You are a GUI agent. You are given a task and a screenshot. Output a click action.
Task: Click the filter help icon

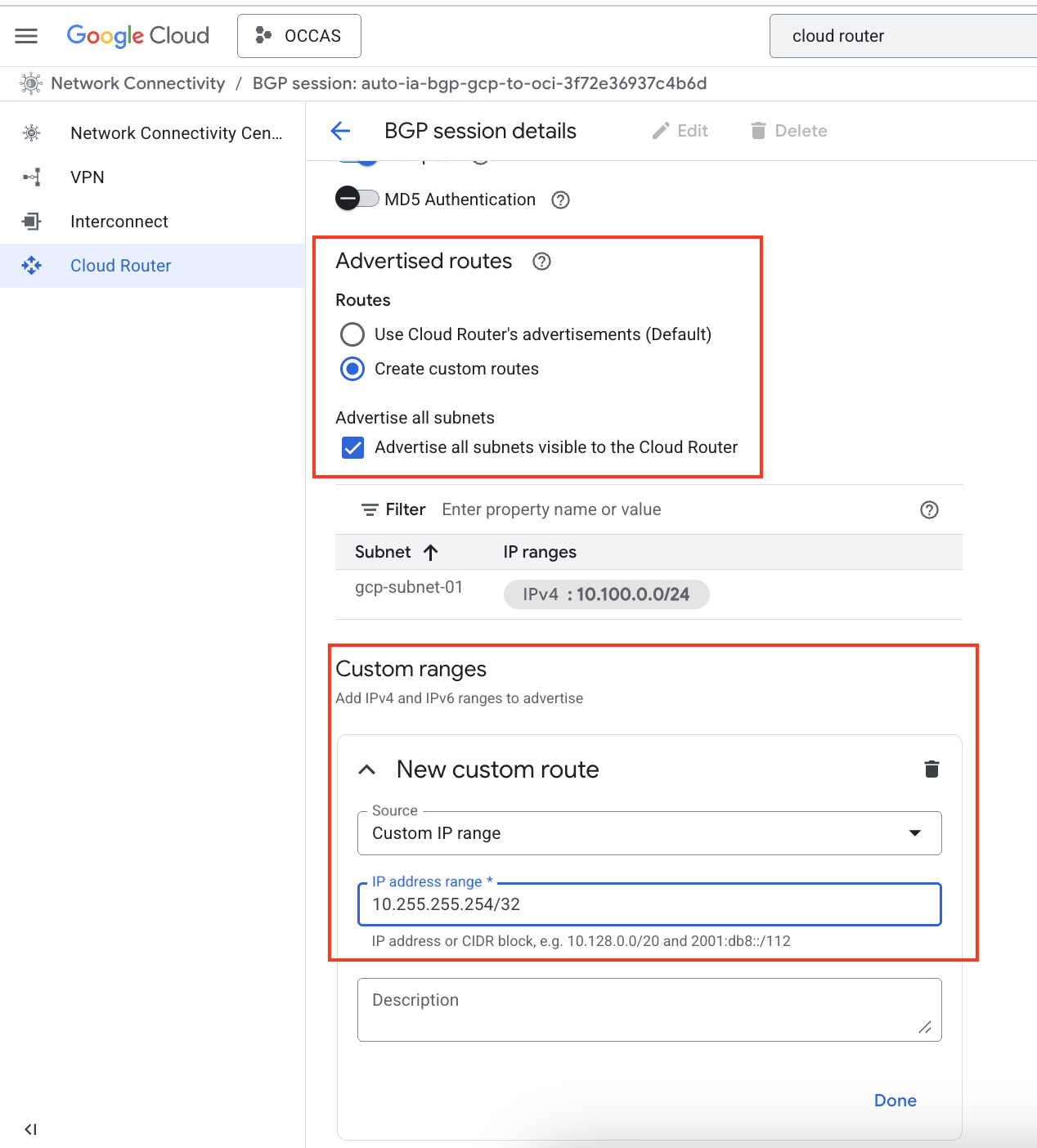[x=929, y=510]
